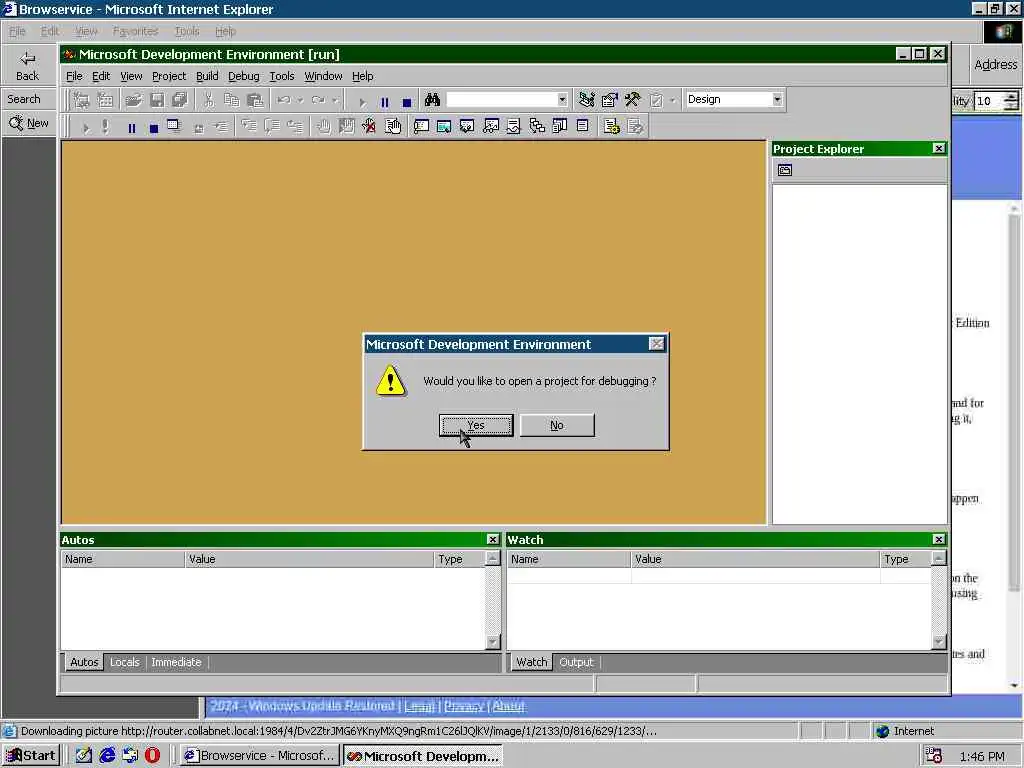Click Stop square in the debug toolbar
Screen dimensions: 1024x768
pyautogui.click(x=153, y=128)
